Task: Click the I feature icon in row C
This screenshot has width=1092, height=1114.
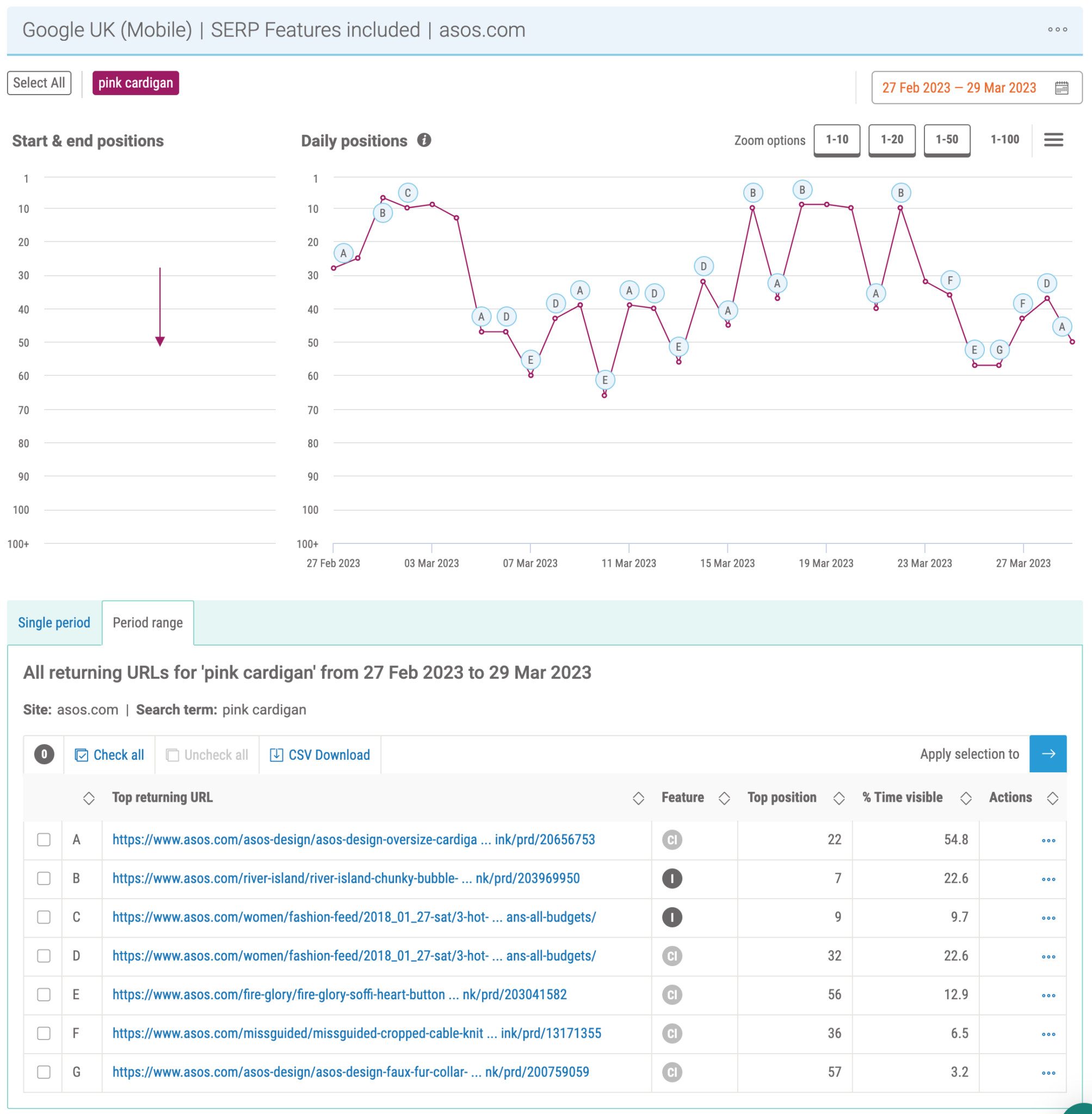Action: pyautogui.click(x=671, y=917)
